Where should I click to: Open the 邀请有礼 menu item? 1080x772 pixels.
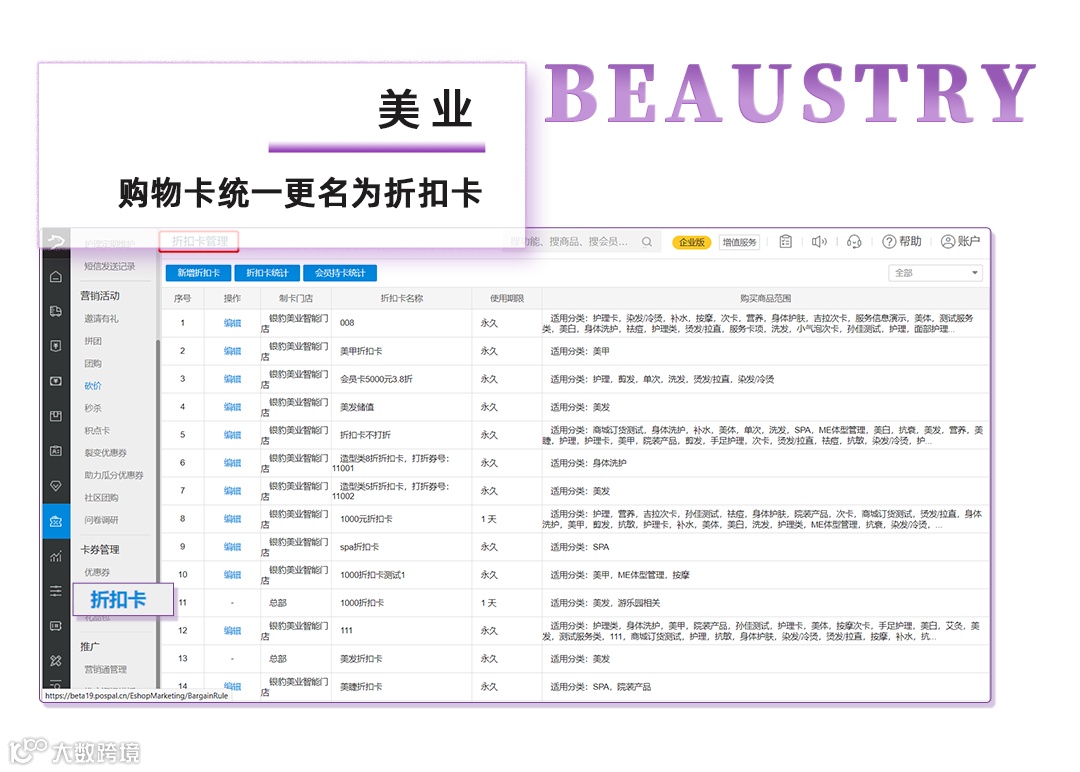click(x=101, y=318)
